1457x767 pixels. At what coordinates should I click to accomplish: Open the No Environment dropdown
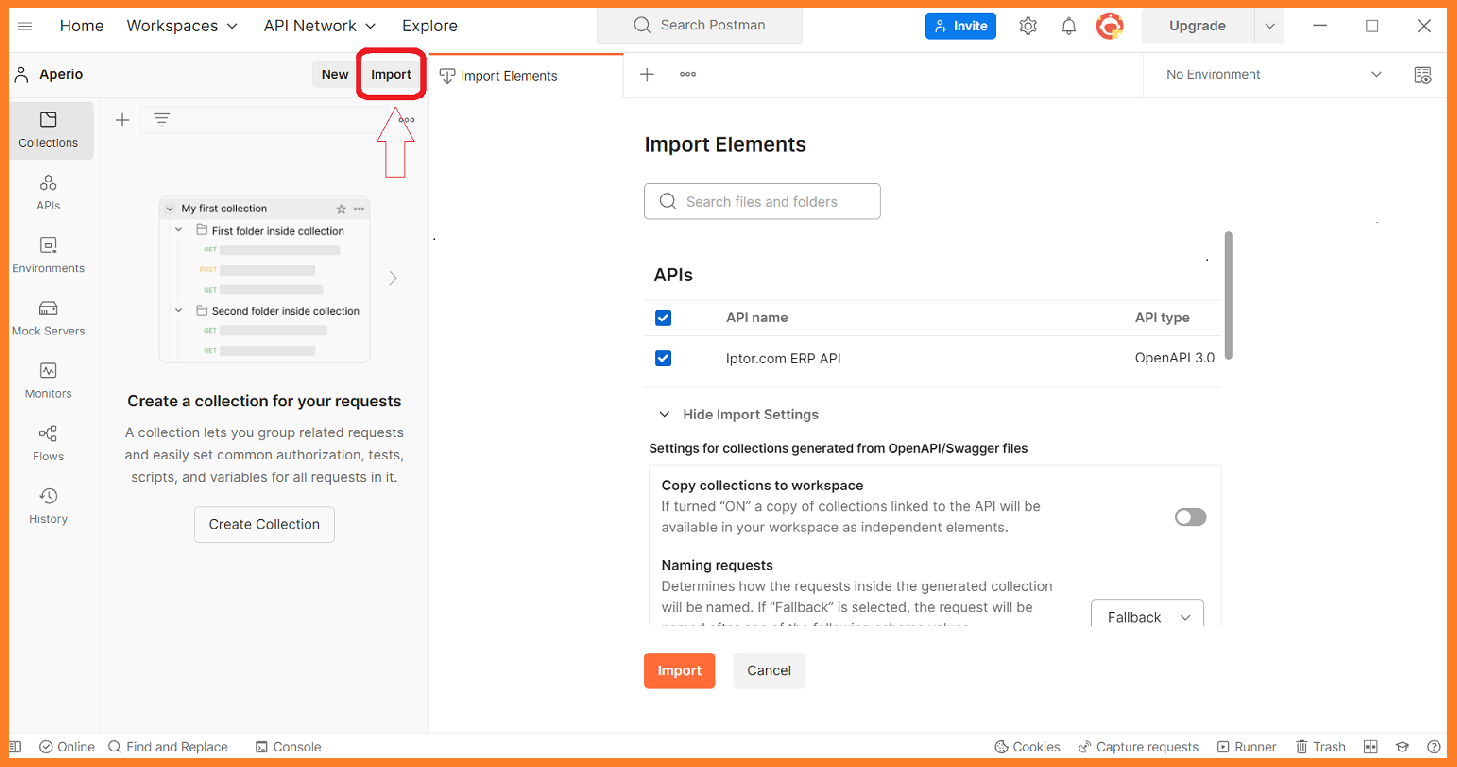[1273, 75]
